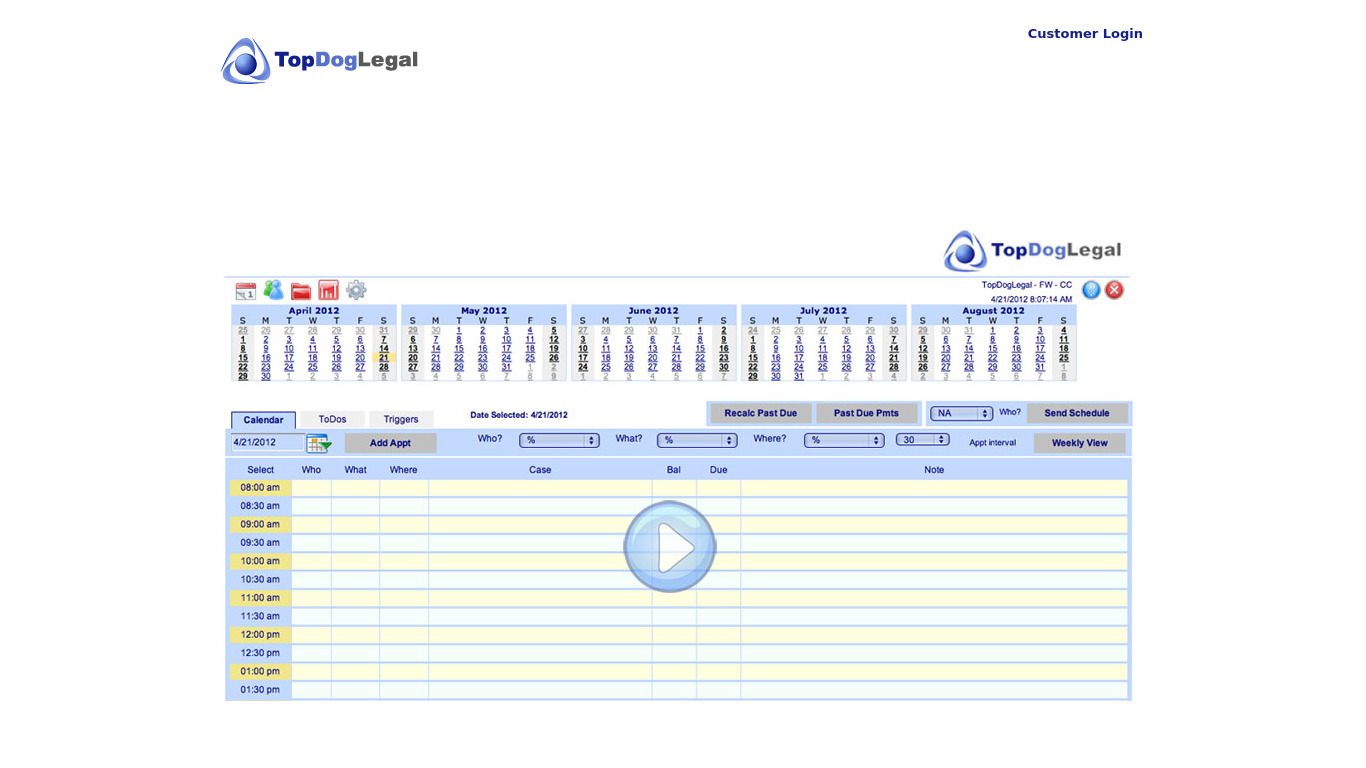The height and width of the screenshot is (768, 1366).
Task: Switch to the ToDos tab
Action: coord(332,420)
